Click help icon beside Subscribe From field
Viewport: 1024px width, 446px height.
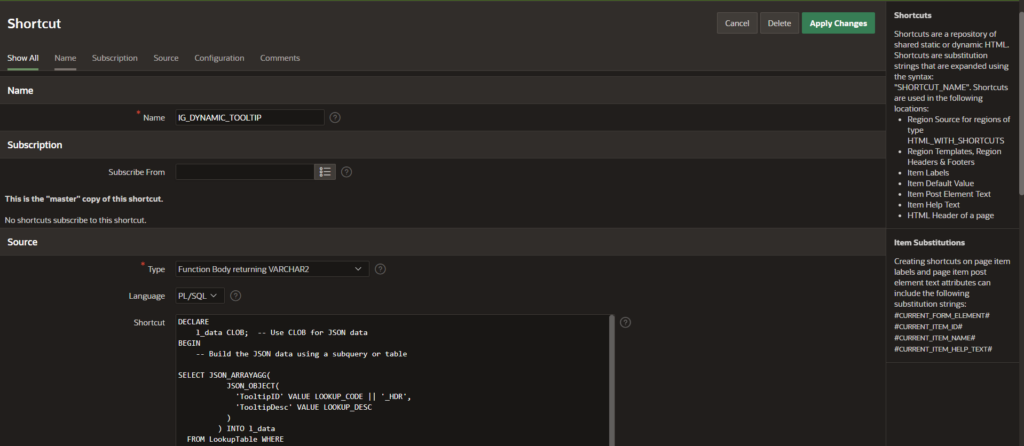point(346,172)
